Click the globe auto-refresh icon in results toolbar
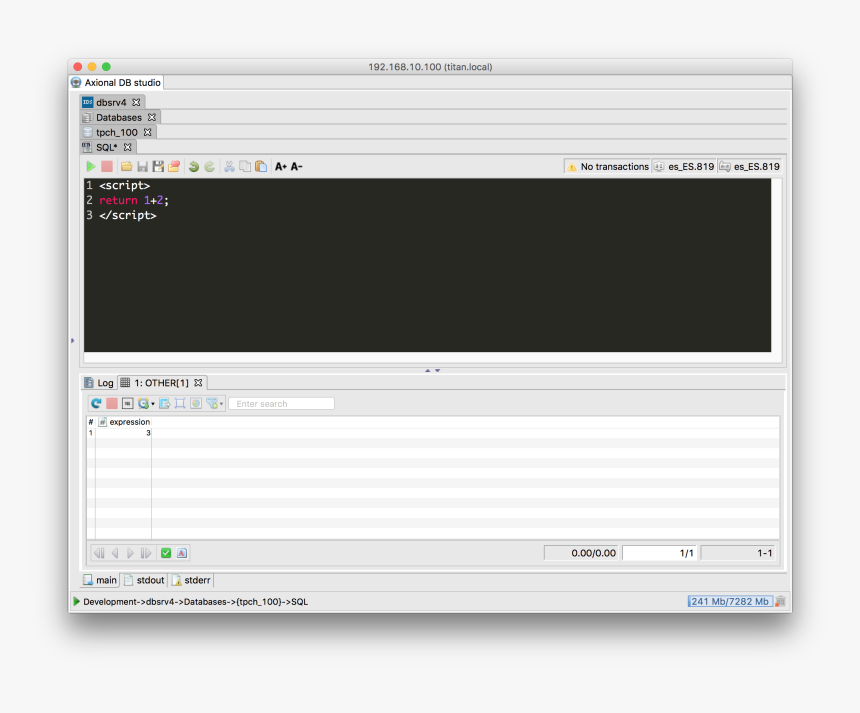860x713 pixels. [x=144, y=404]
